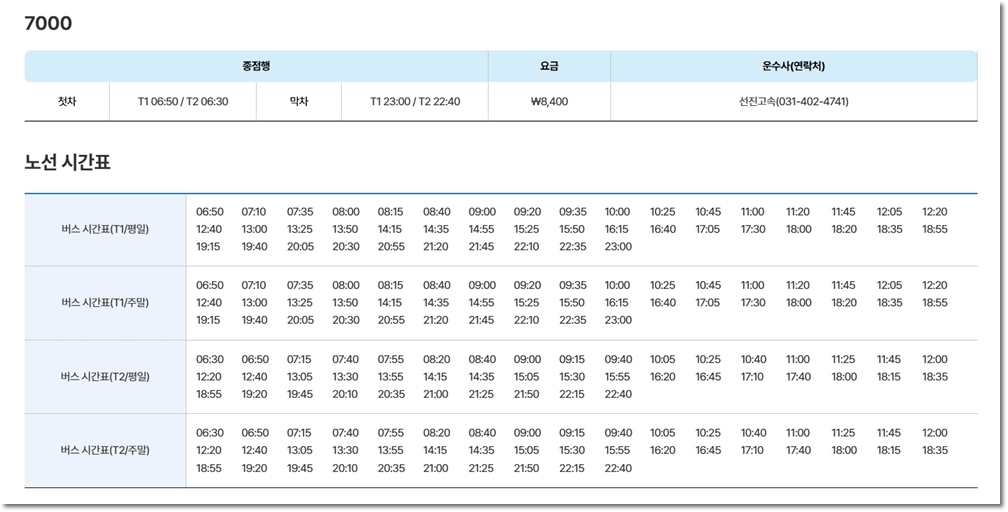1008x512 pixels.
Task: Click the ₩8,400 fare value
Action: click(549, 101)
